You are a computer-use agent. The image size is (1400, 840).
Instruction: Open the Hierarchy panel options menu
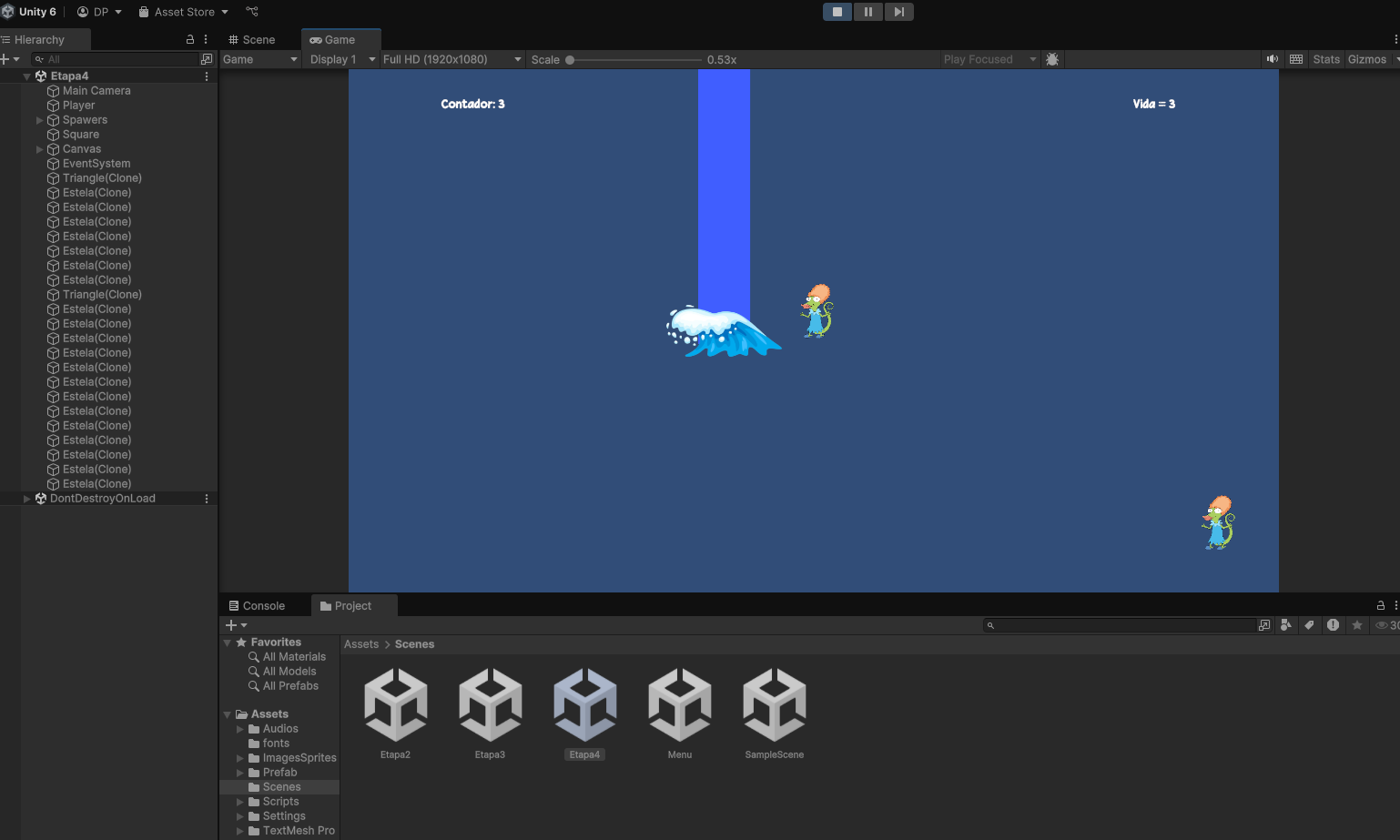pos(206,39)
